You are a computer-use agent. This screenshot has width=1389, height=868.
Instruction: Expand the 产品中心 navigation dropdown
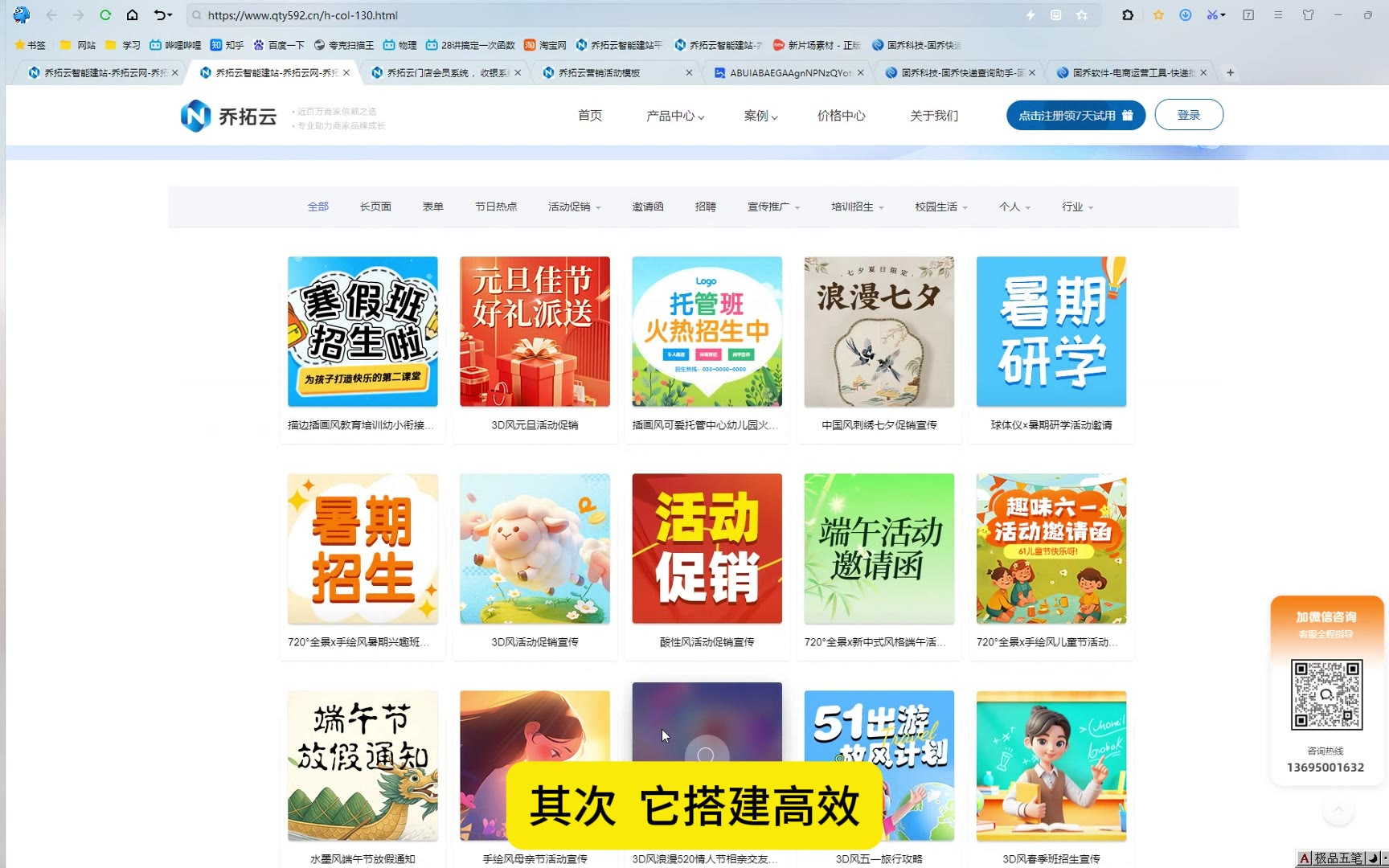click(x=675, y=116)
